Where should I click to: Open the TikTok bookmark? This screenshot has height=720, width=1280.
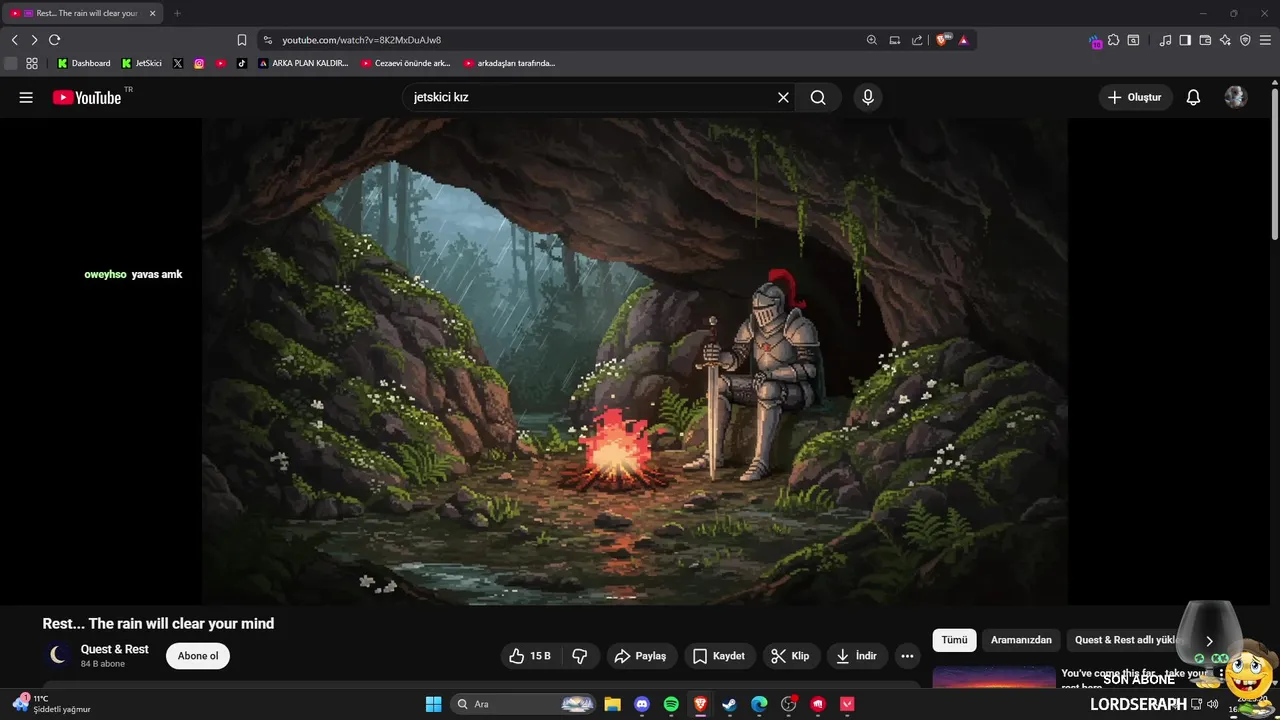coord(241,63)
